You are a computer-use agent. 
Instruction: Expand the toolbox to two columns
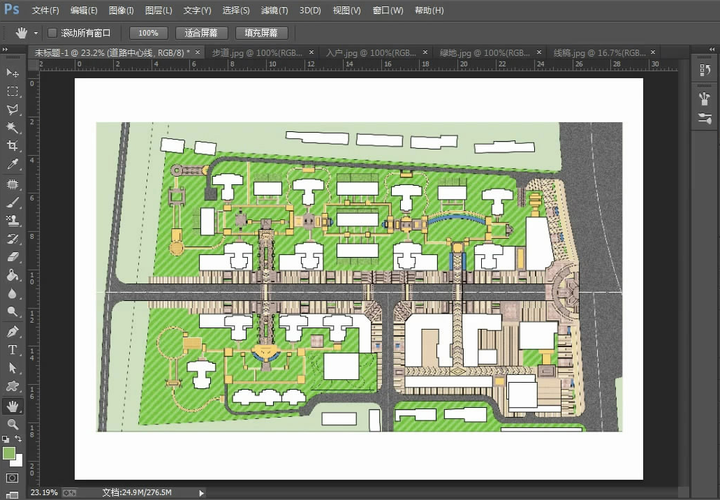pos(5,49)
